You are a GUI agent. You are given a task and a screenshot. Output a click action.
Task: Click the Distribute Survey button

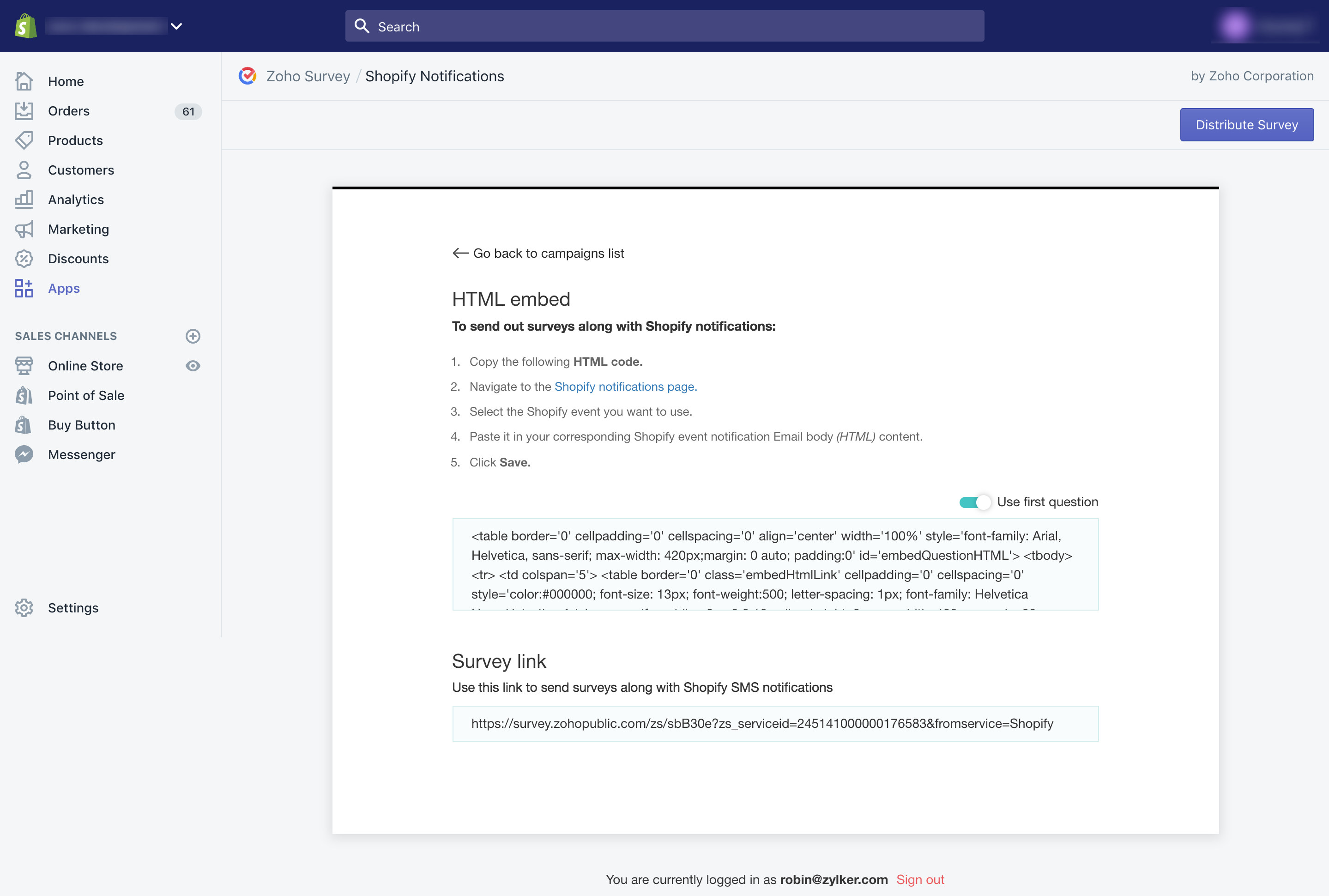click(x=1247, y=124)
